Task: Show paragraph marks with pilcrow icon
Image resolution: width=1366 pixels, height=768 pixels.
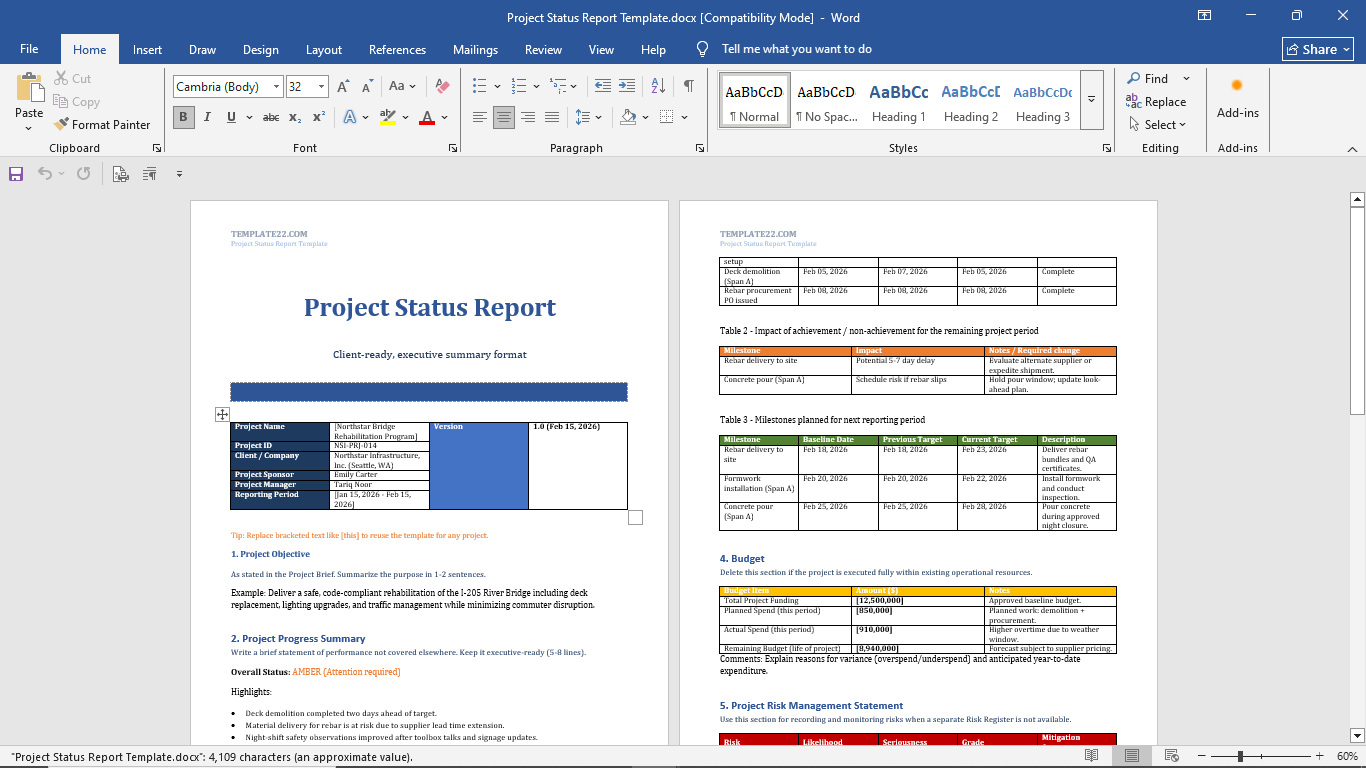Action: tap(689, 86)
